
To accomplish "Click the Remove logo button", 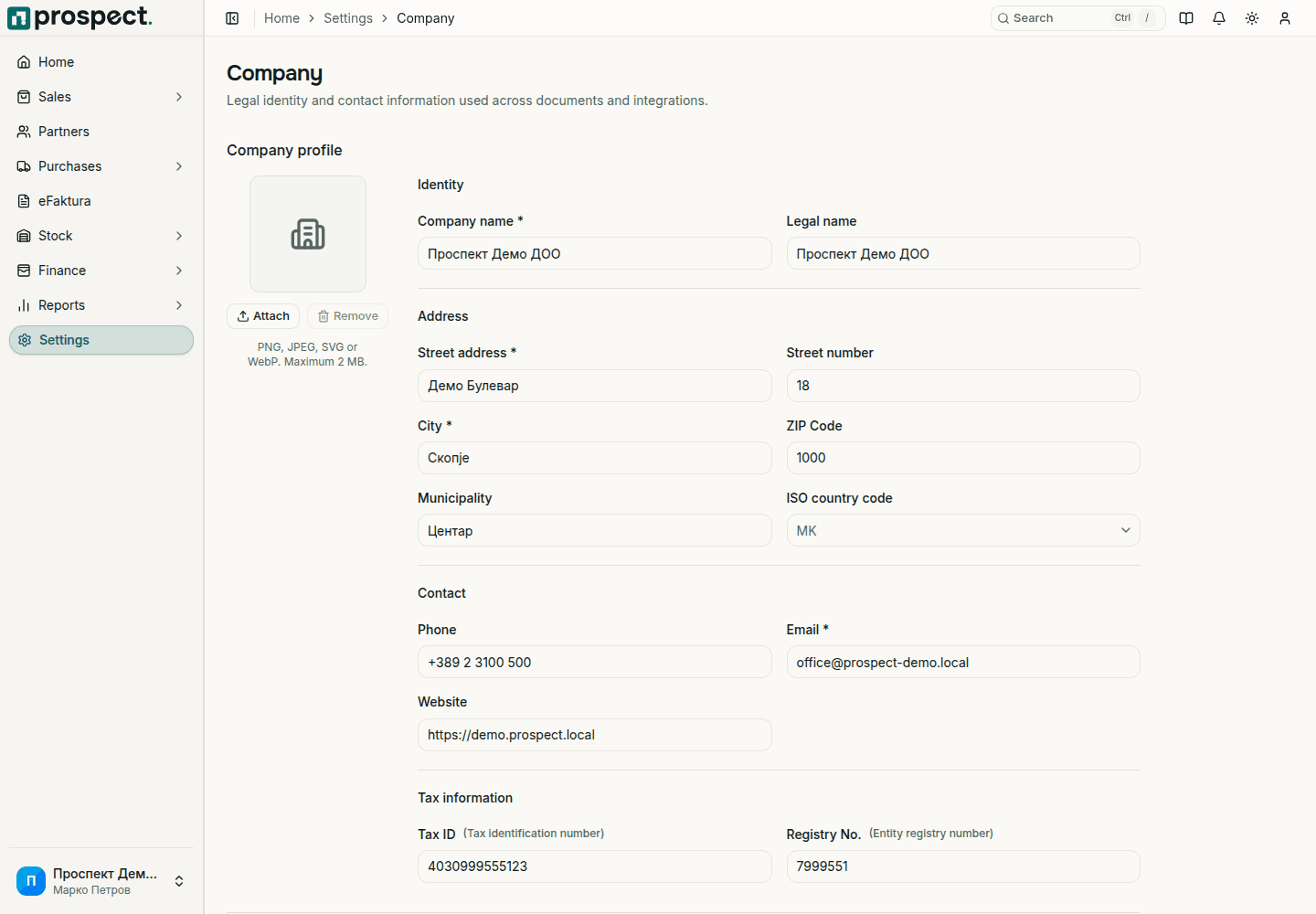I will 348,316.
